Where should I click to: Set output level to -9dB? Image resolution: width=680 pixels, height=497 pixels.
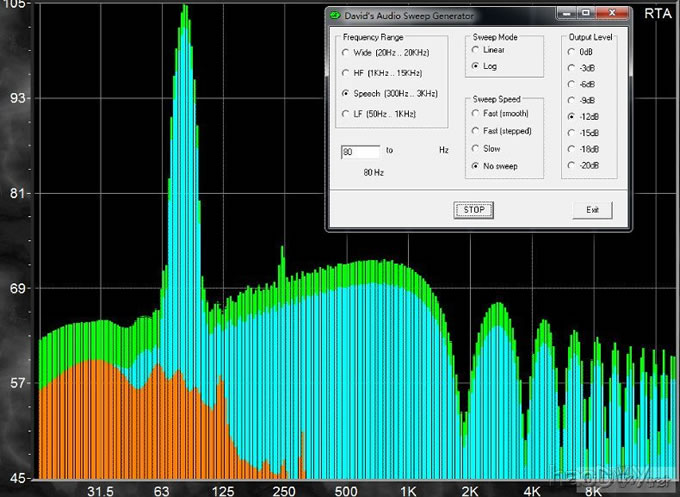click(571, 100)
